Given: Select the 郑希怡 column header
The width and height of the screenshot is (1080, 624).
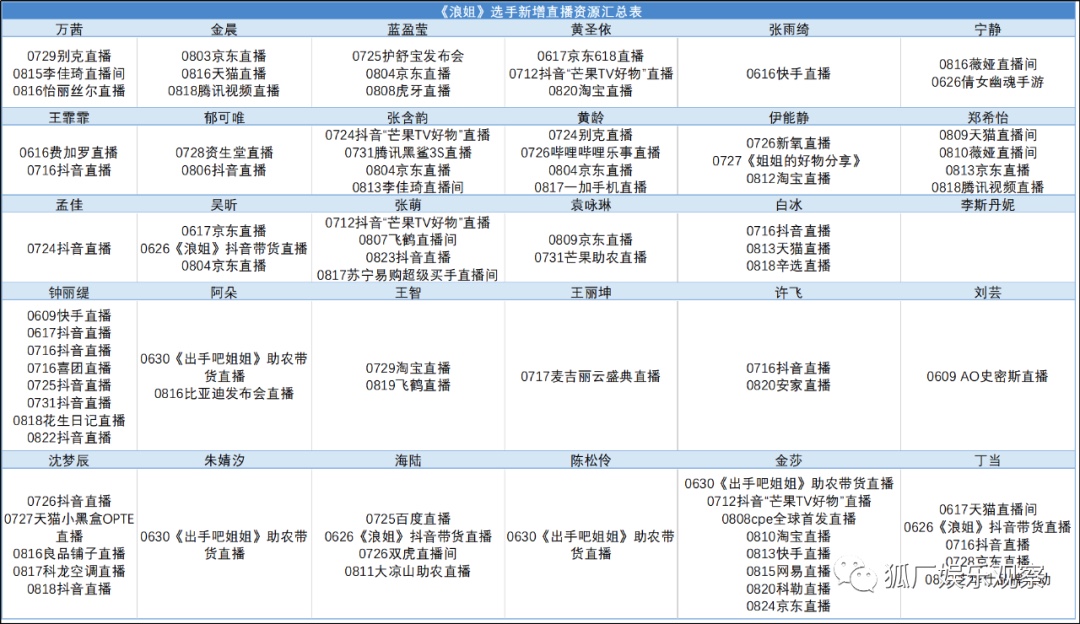Looking at the screenshot, I should click(x=986, y=117).
